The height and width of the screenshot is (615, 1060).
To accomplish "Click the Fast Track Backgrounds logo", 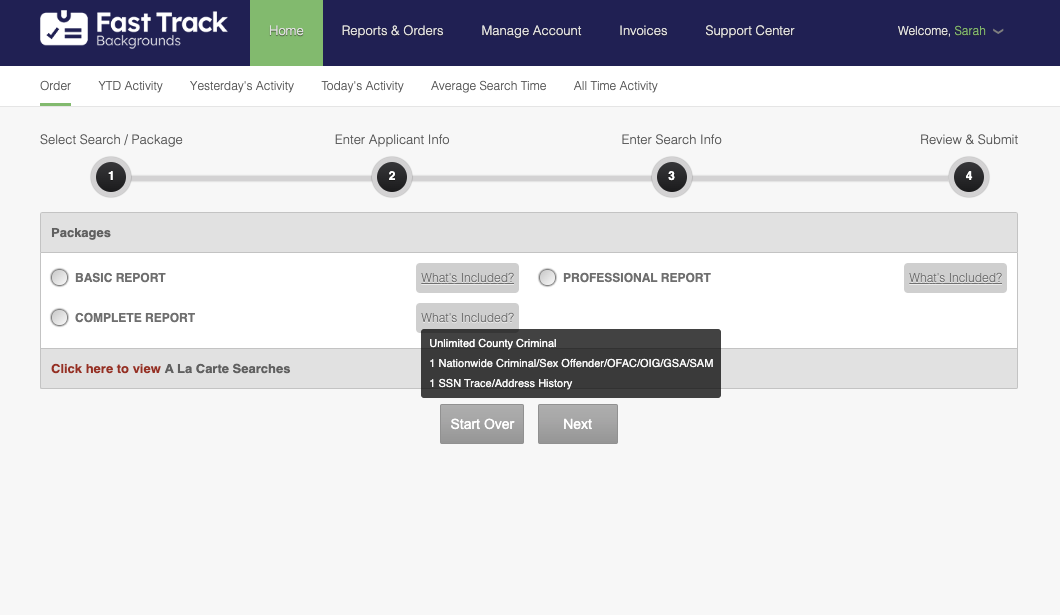I will [x=134, y=30].
